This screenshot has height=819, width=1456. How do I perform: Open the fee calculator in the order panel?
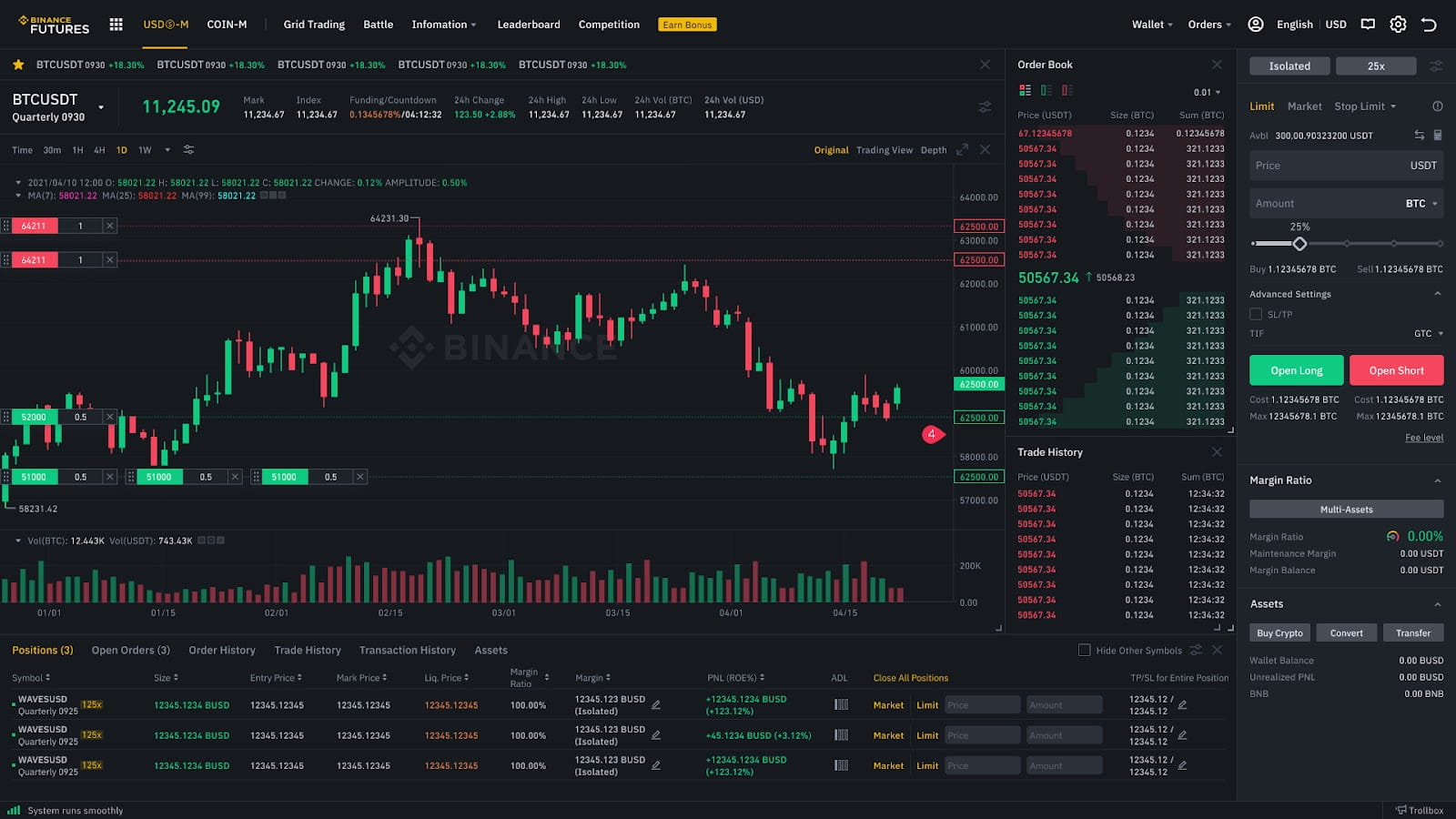[x=1438, y=135]
